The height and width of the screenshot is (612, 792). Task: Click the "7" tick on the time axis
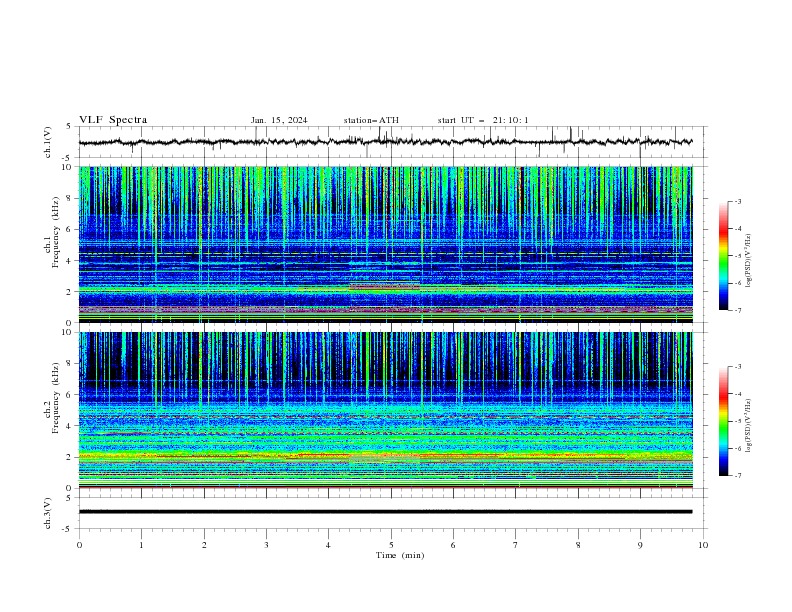coord(516,545)
